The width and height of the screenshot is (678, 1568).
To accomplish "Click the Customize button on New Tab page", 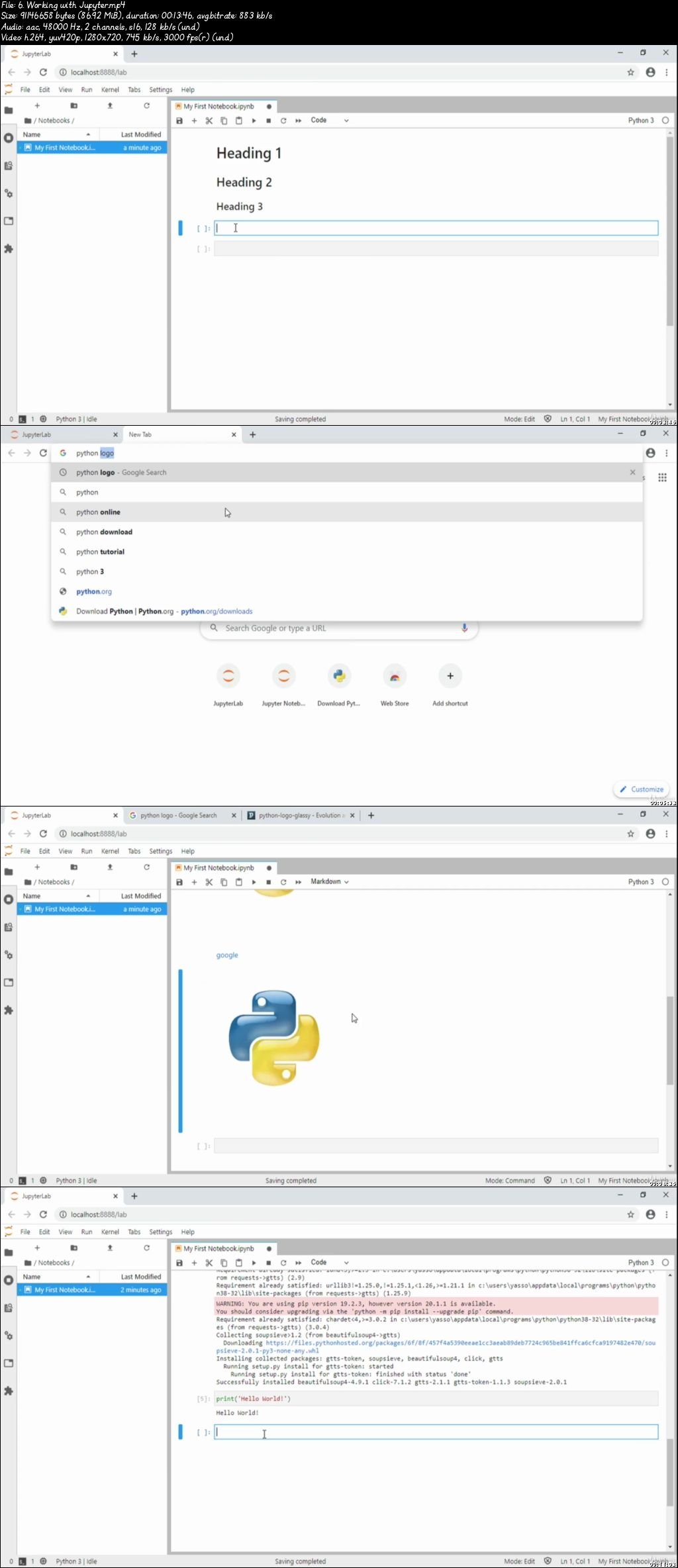I will tap(642, 789).
